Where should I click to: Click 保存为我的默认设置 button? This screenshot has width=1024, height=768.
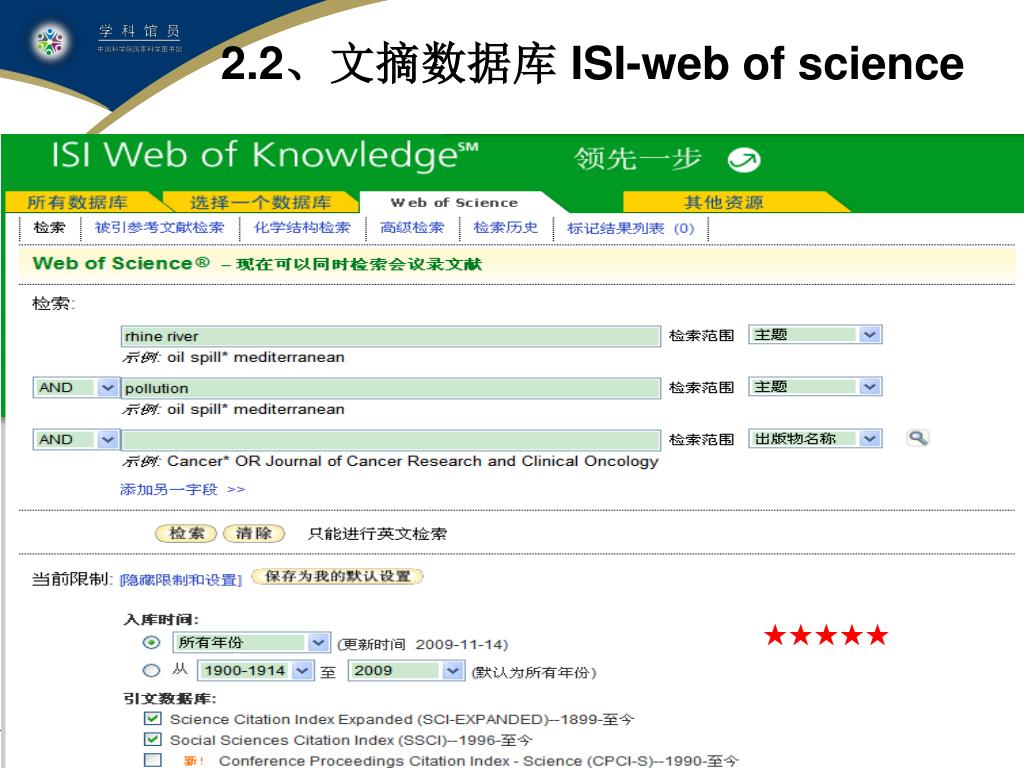pos(338,576)
